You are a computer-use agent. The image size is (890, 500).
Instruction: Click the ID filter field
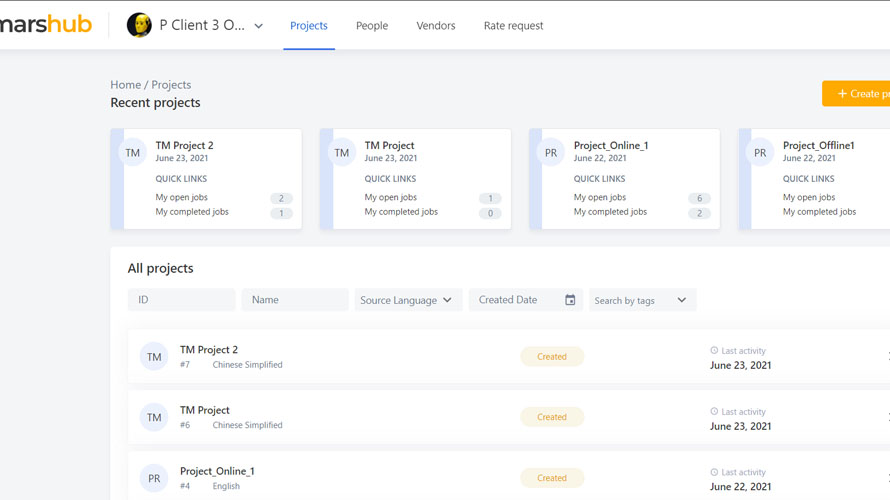pos(181,300)
